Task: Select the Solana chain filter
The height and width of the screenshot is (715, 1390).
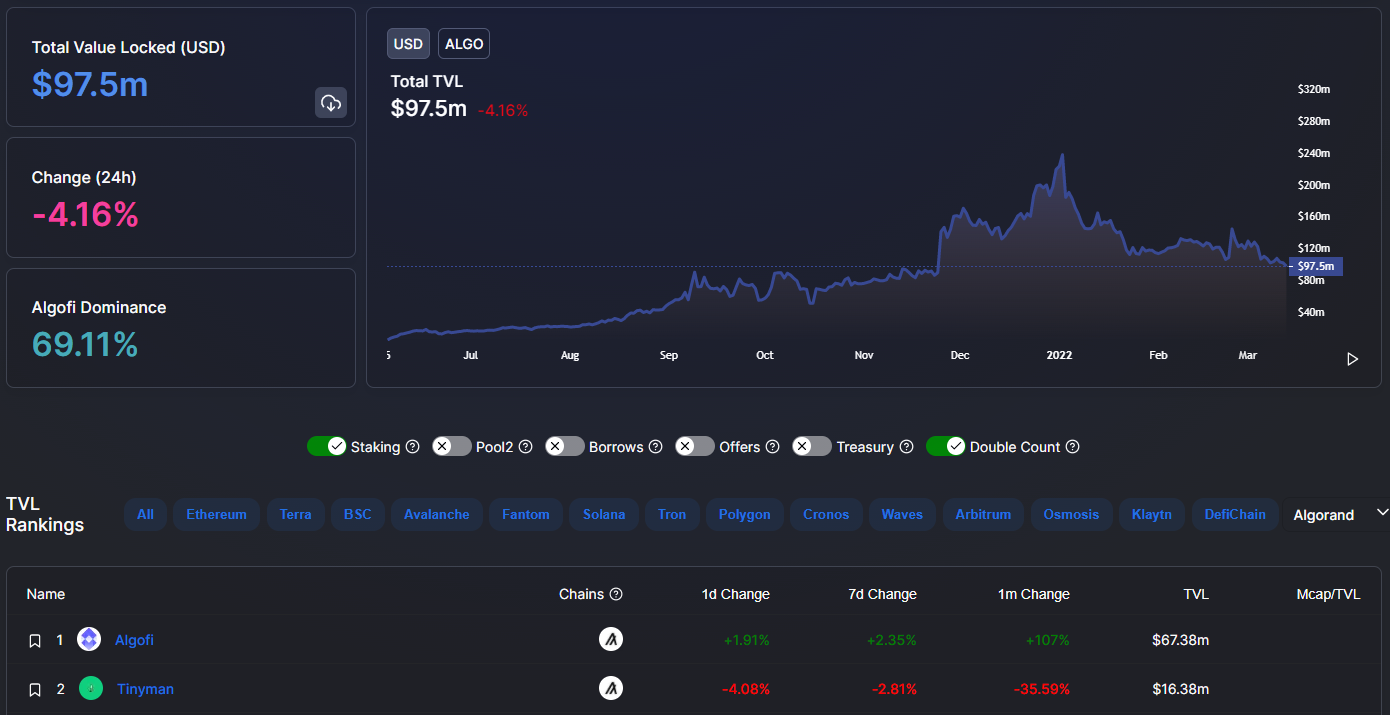Action: tap(604, 514)
